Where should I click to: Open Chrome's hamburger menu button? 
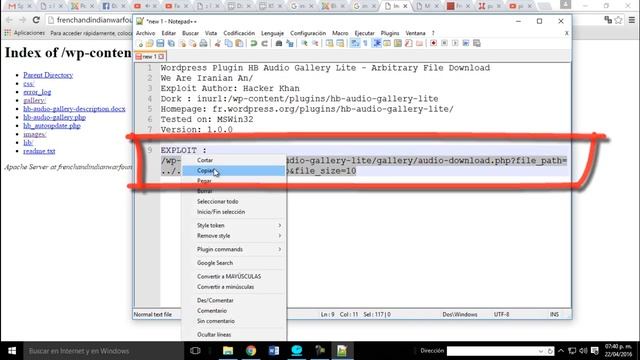[x=631, y=20]
